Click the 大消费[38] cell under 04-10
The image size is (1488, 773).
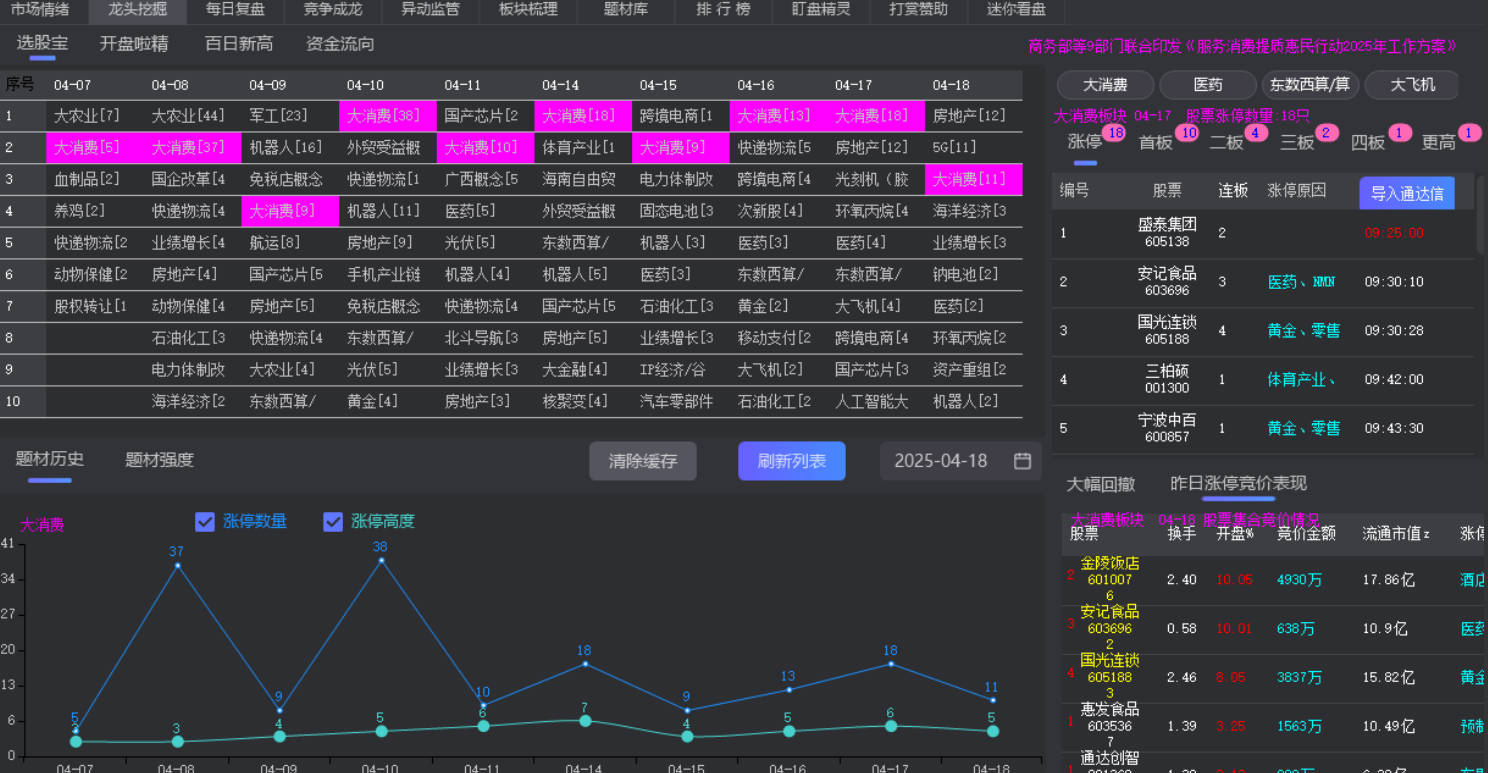[387, 116]
